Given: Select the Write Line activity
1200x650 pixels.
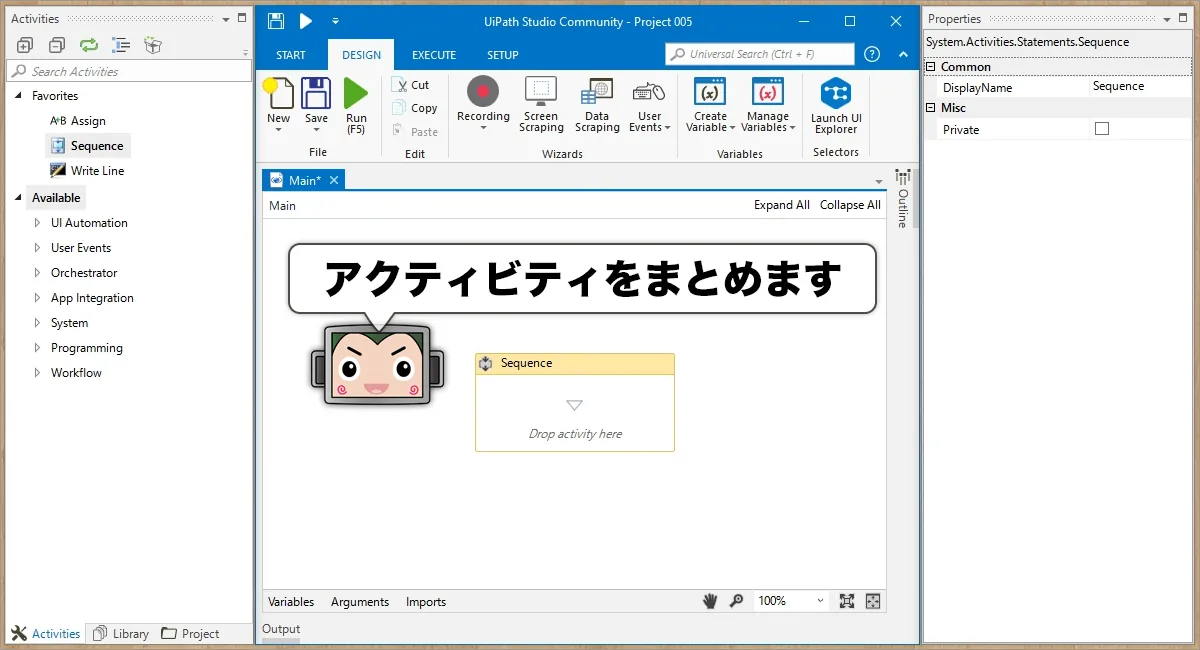Looking at the screenshot, I should click(x=87, y=171).
